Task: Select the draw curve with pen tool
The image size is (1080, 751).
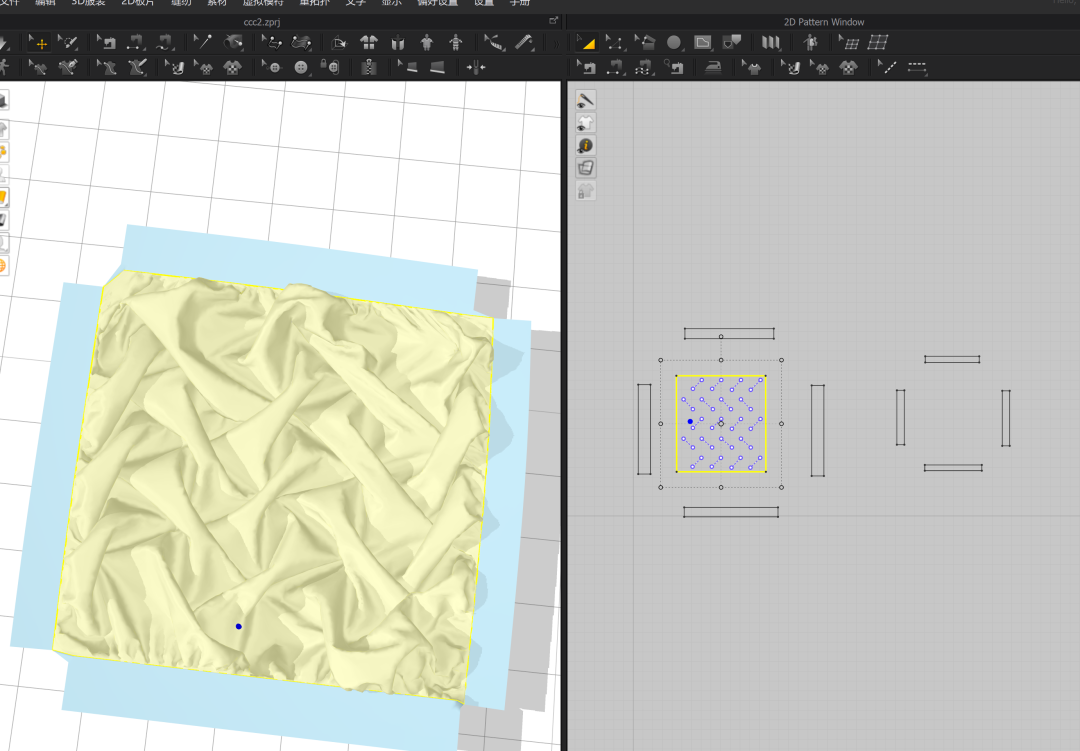Action: pos(137,68)
